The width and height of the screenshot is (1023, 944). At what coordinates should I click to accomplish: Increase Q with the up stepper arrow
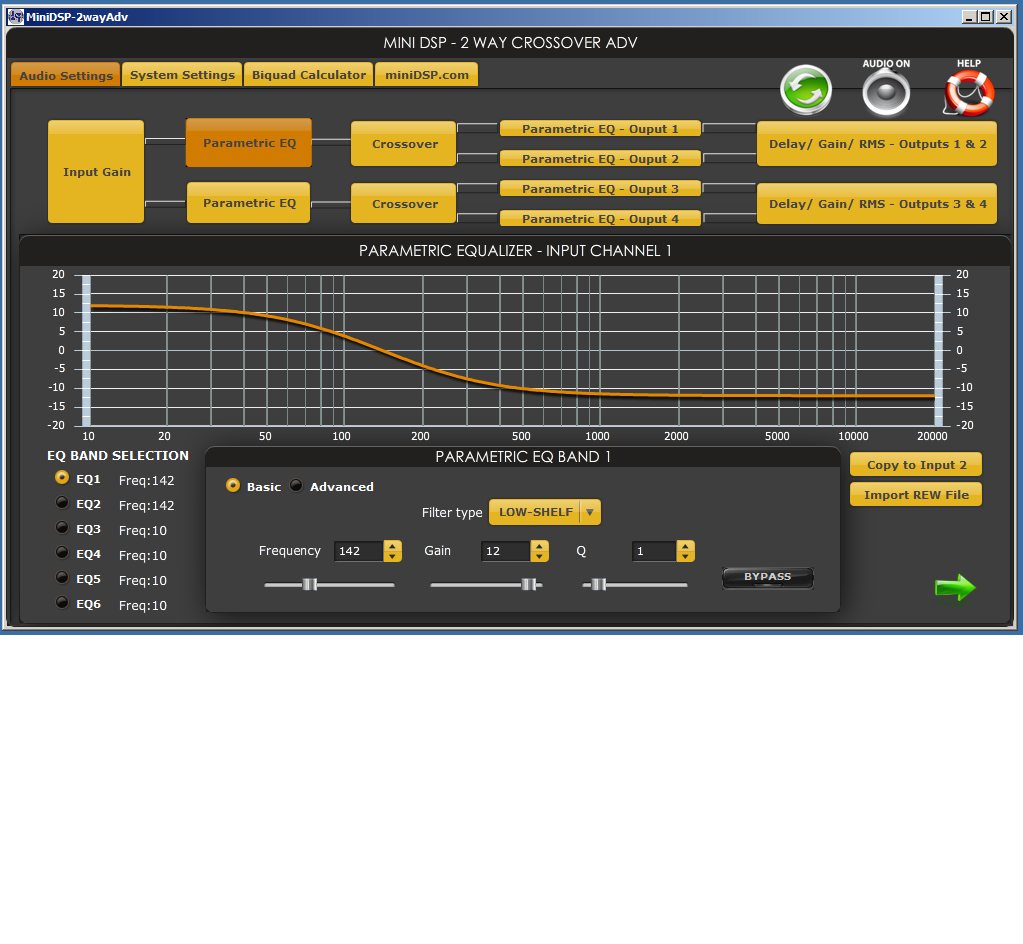[x=685, y=546]
